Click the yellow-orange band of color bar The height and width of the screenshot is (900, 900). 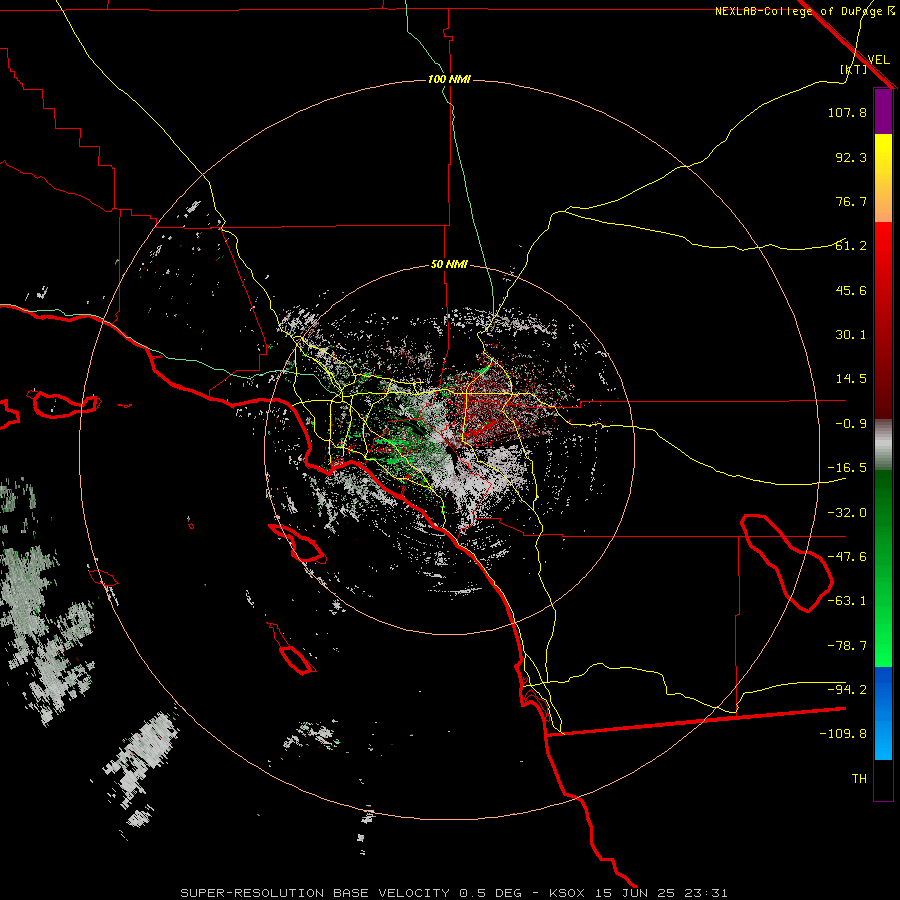pos(883,178)
